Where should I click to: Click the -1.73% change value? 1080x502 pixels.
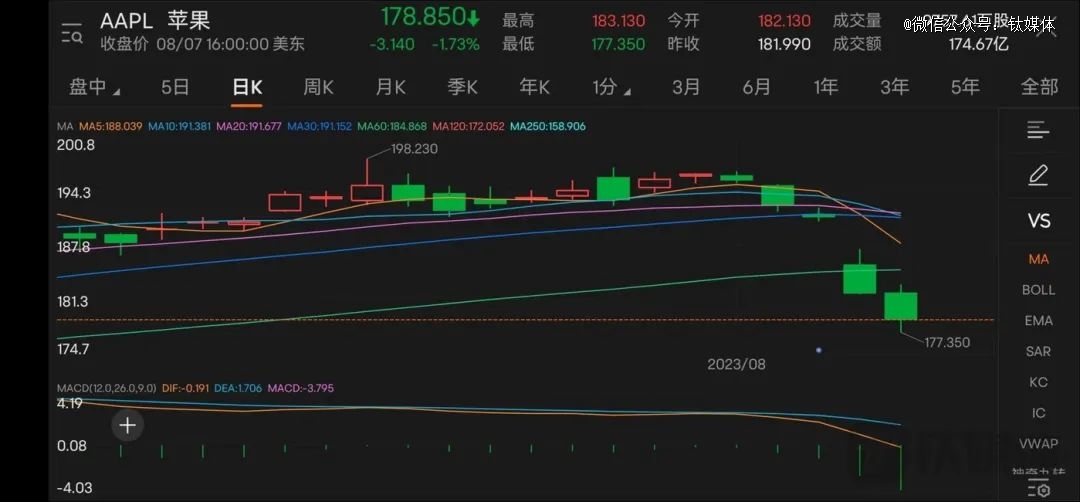[x=455, y=45]
